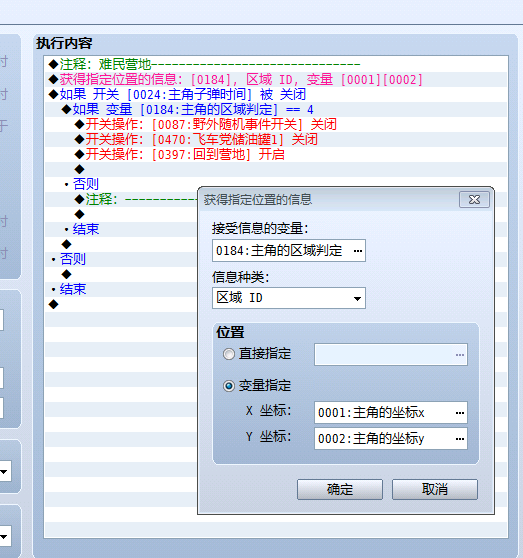Click ellipsis button for Y 坐标 variable
The width and height of the screenshot is (523, 558).
pyautogui.click(x=460, y=439)
